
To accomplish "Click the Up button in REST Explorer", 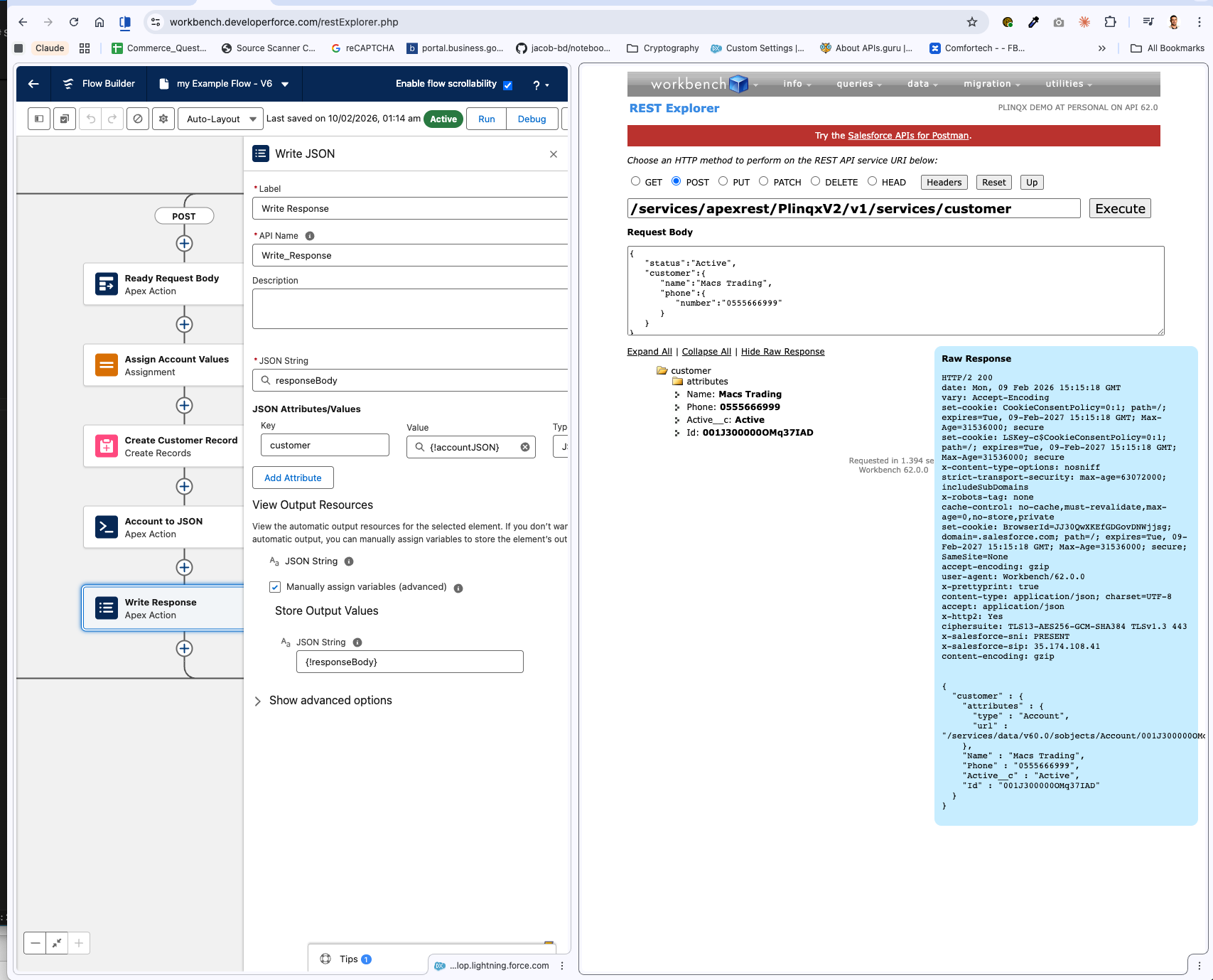I will 1031,182.
